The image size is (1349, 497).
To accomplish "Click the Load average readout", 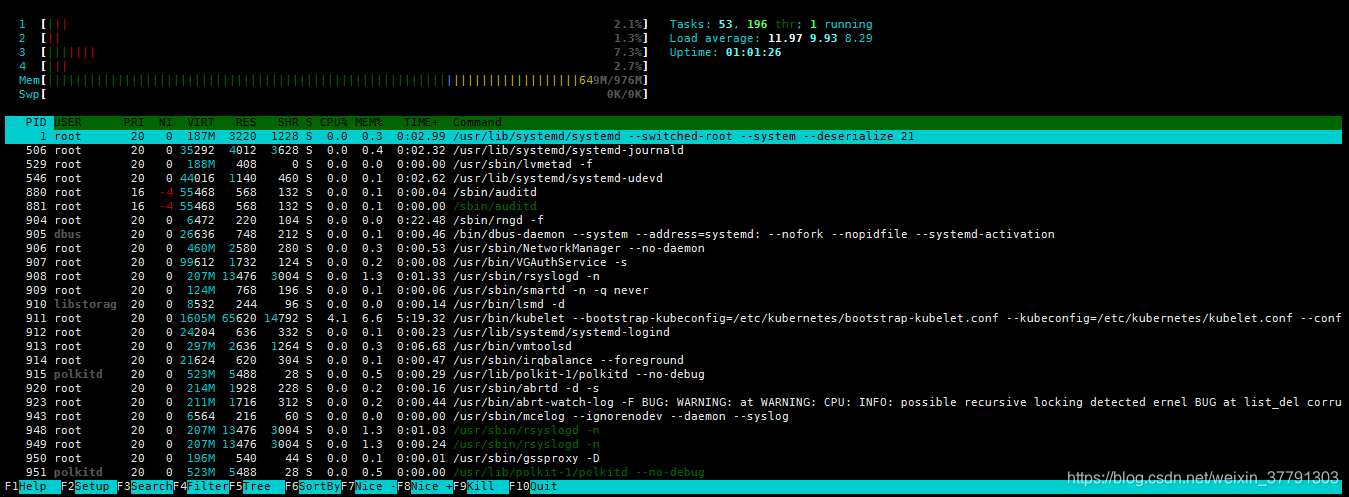I will click(x=771, y=38).
